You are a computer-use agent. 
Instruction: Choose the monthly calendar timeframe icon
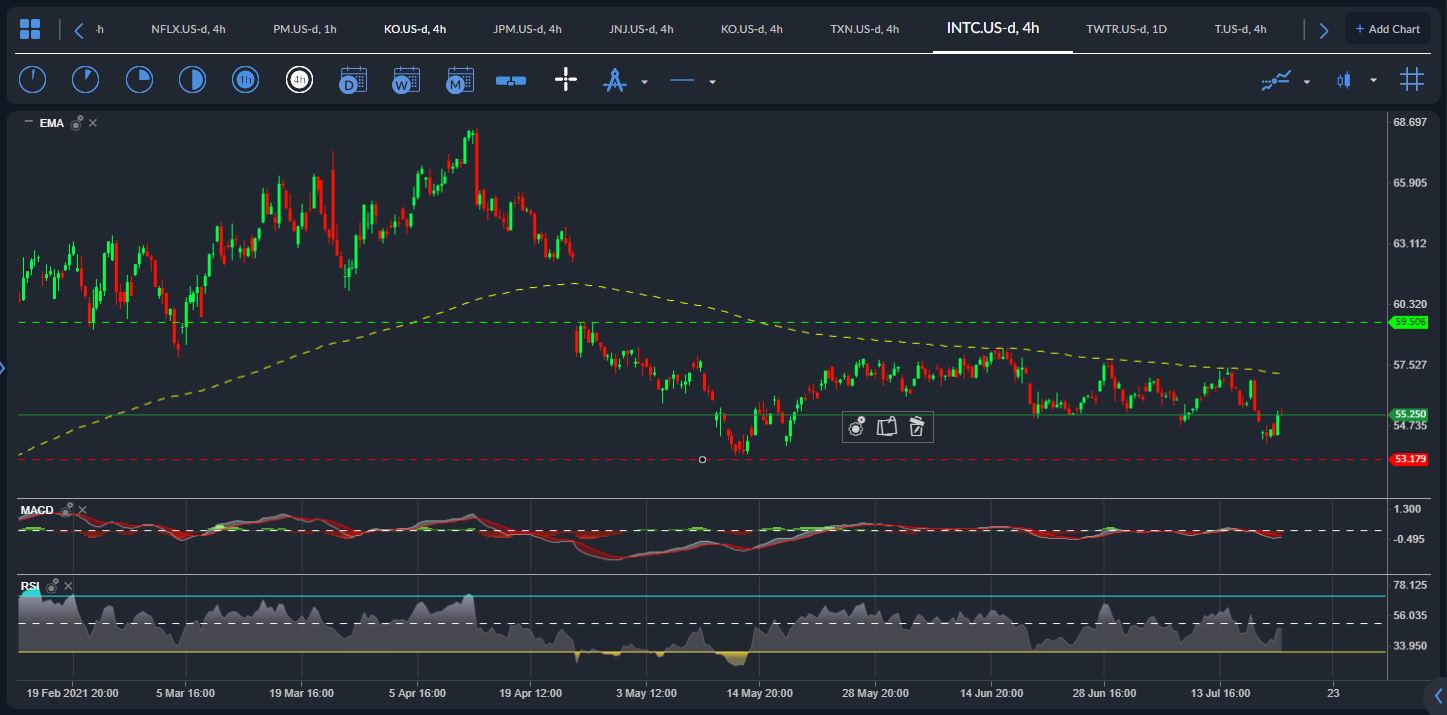click(459, 79)
